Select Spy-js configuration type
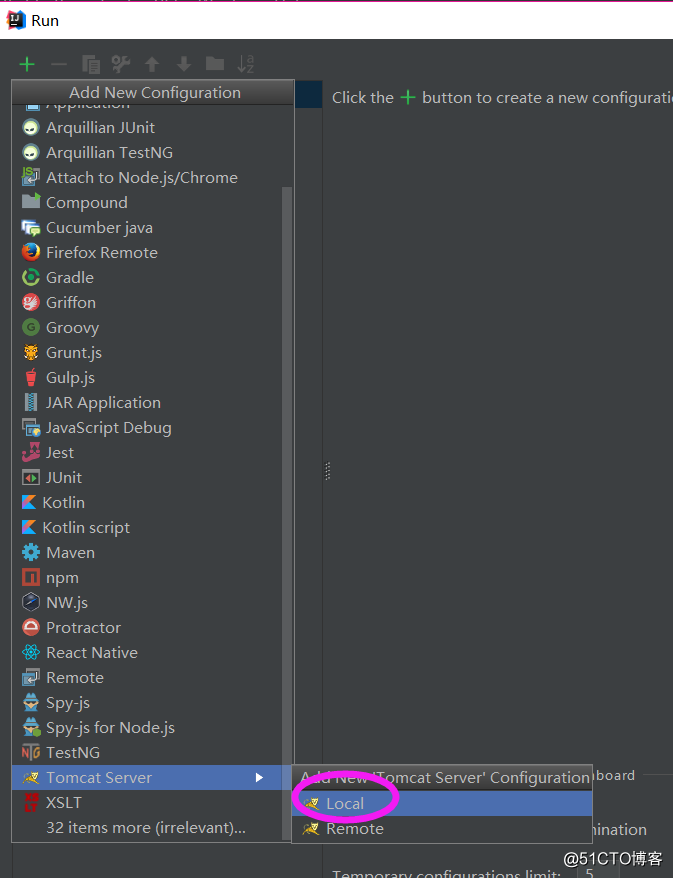 click(x=147, y=702)
